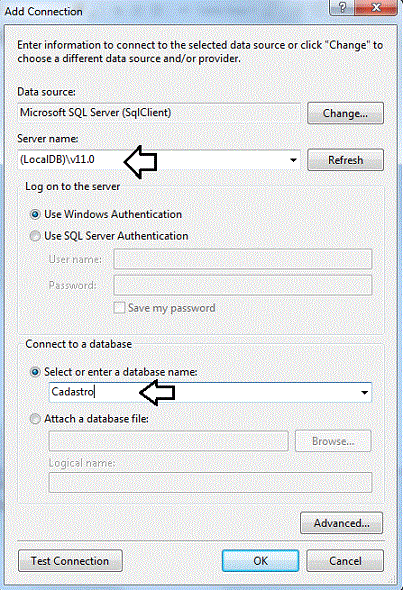Choose Select or enter a database name

(x=35, y=372)
